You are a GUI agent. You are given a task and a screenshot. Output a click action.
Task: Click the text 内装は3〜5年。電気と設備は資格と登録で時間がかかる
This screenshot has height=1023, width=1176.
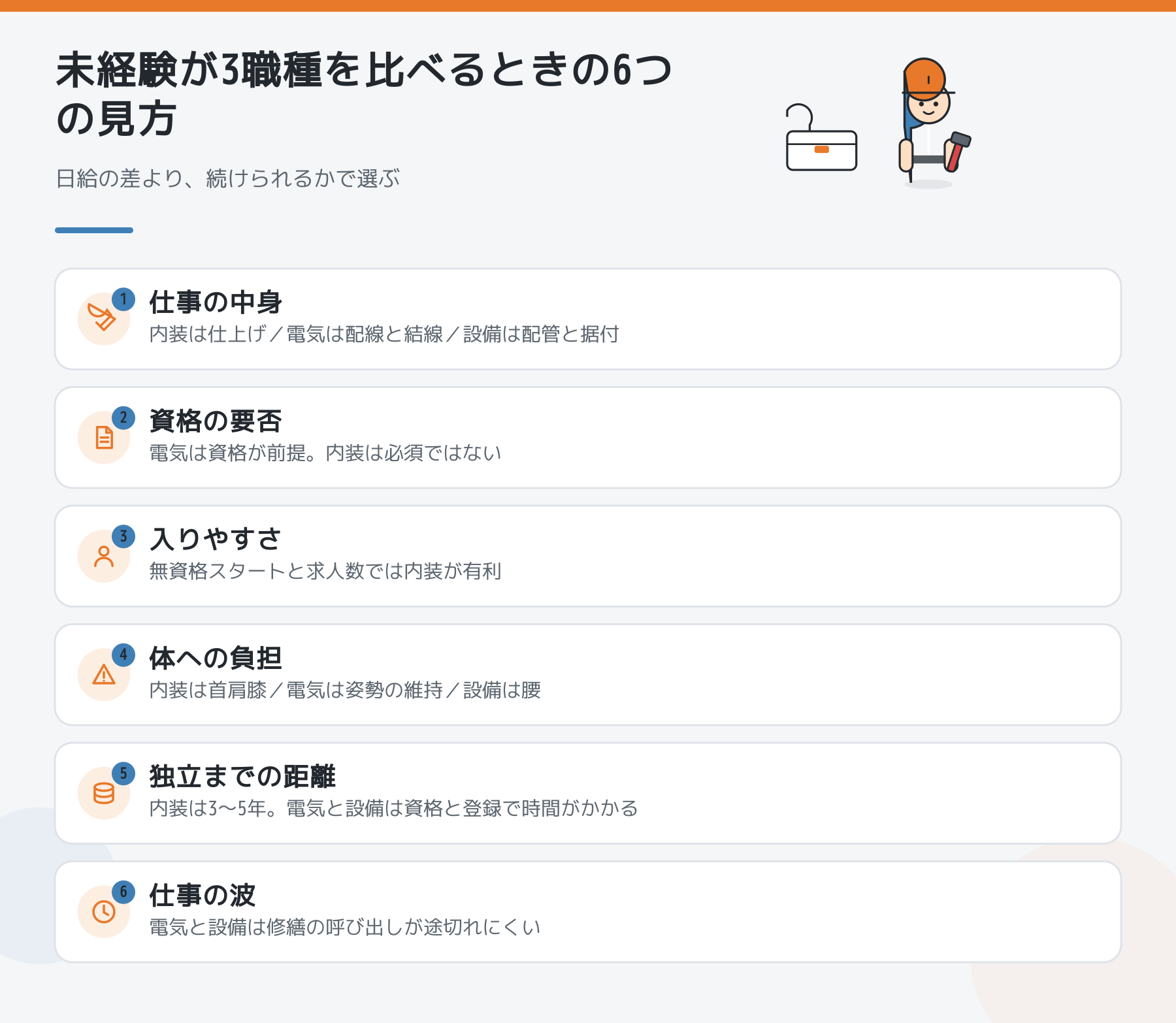(394, 809)
